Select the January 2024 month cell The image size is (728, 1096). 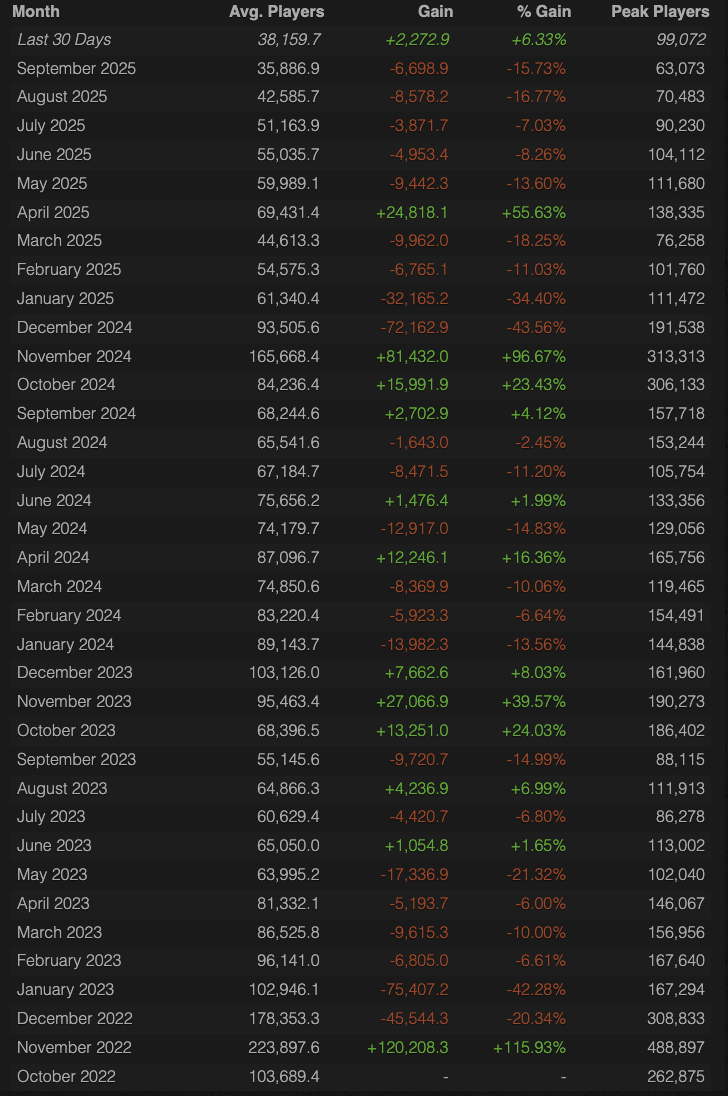point(65,644)
